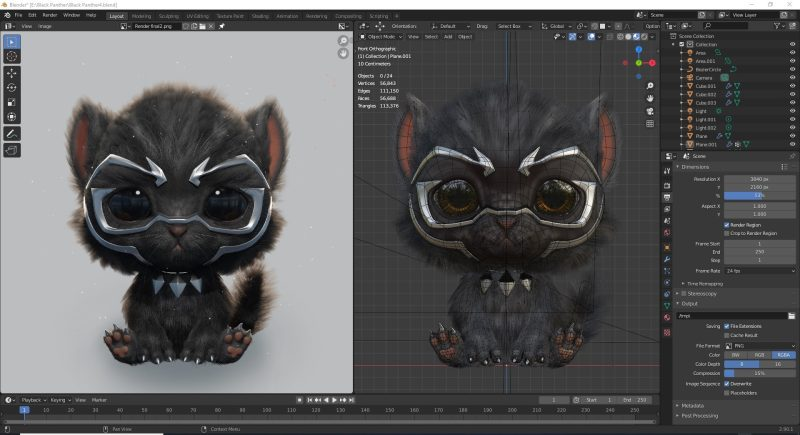Toggle the Overwrite checkbox
Viewport: 800px width, 435px height.
coord(727,384)
